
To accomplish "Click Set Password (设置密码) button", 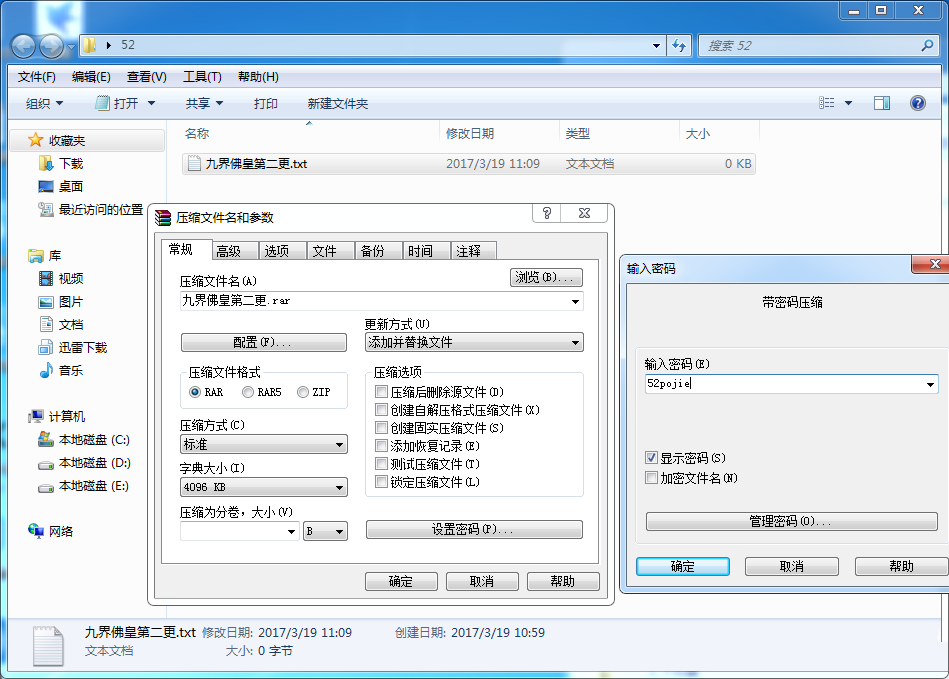I will pos(474,530).
